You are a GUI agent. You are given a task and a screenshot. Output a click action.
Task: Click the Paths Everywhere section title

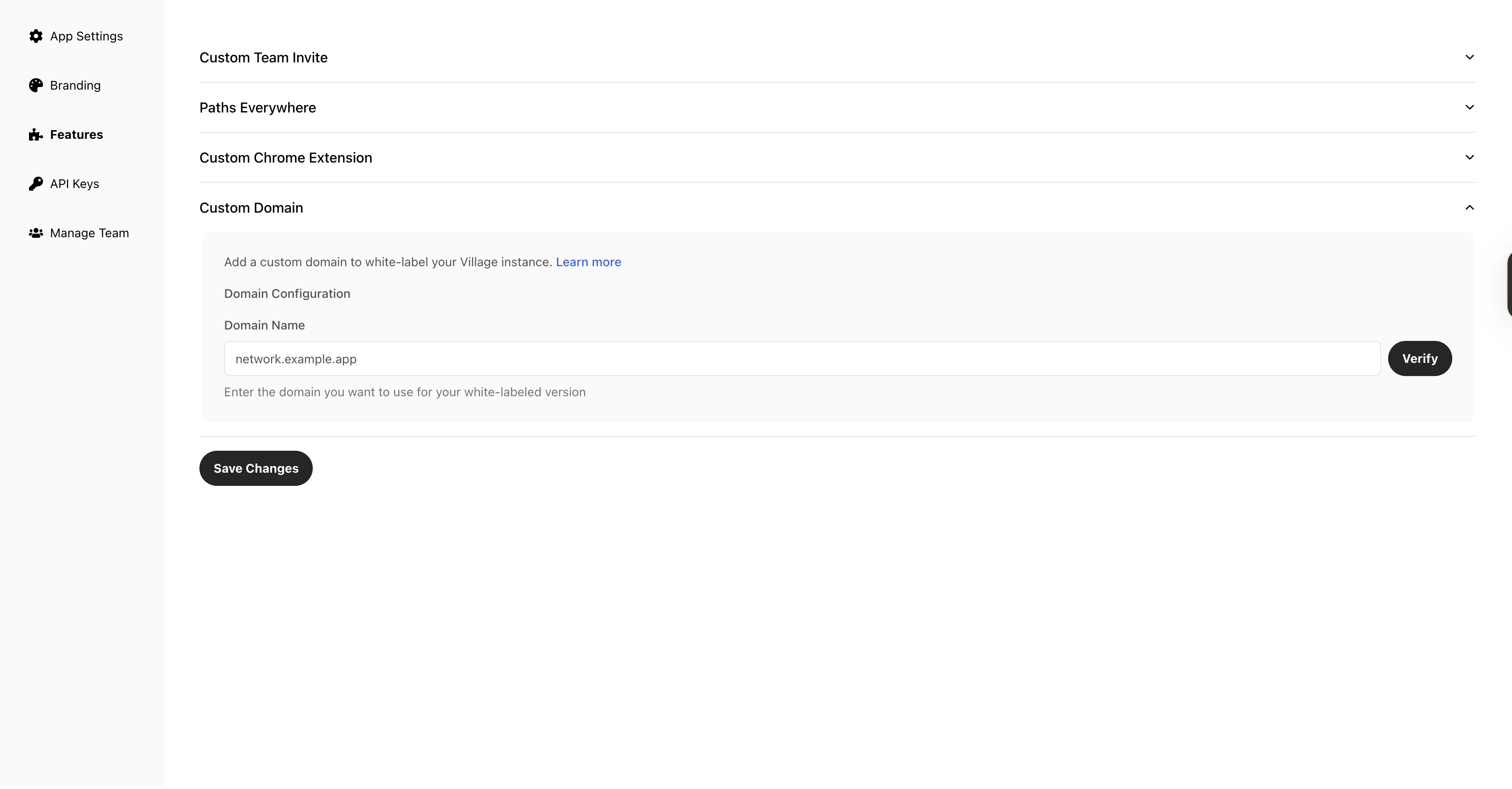click(x=258, y=108)
